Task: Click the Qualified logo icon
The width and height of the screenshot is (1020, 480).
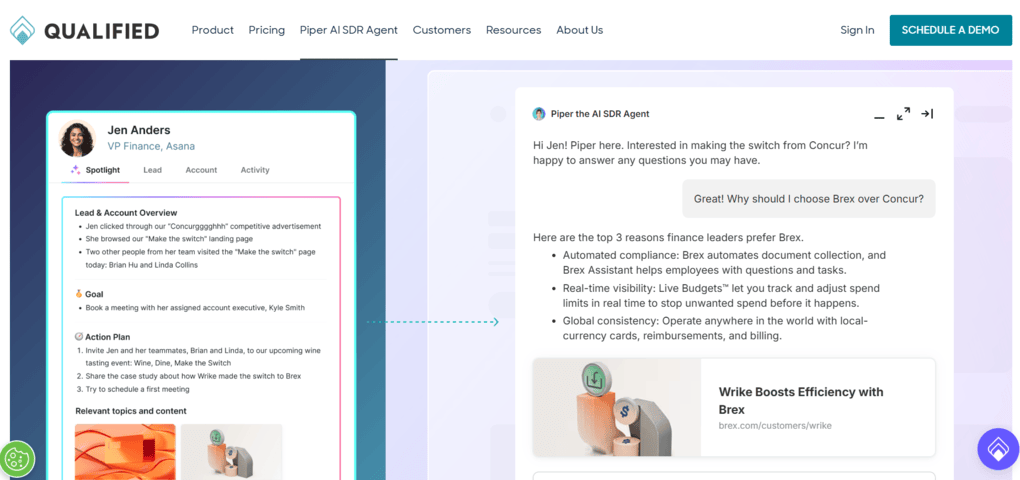Action: coord(22,30)
